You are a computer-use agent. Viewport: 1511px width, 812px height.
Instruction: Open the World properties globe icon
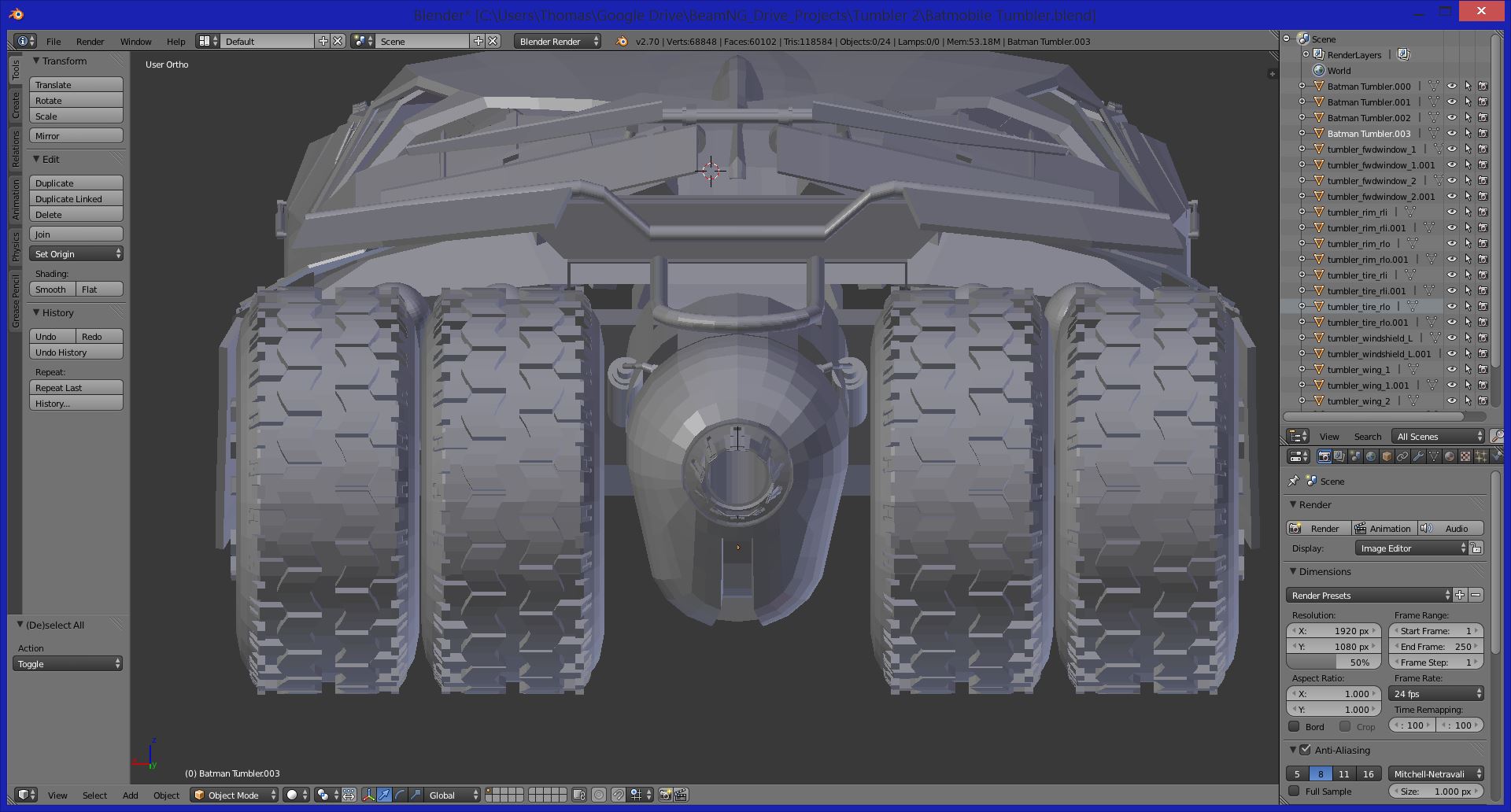pos(1371,456)
